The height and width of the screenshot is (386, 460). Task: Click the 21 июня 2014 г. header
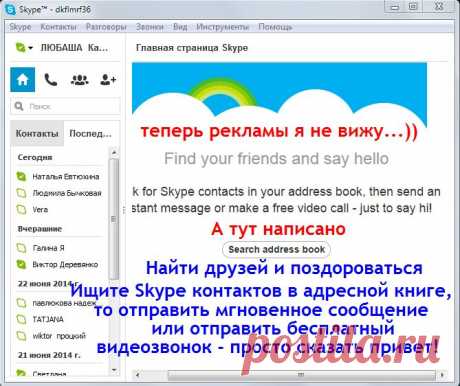[x=49, y=355]
